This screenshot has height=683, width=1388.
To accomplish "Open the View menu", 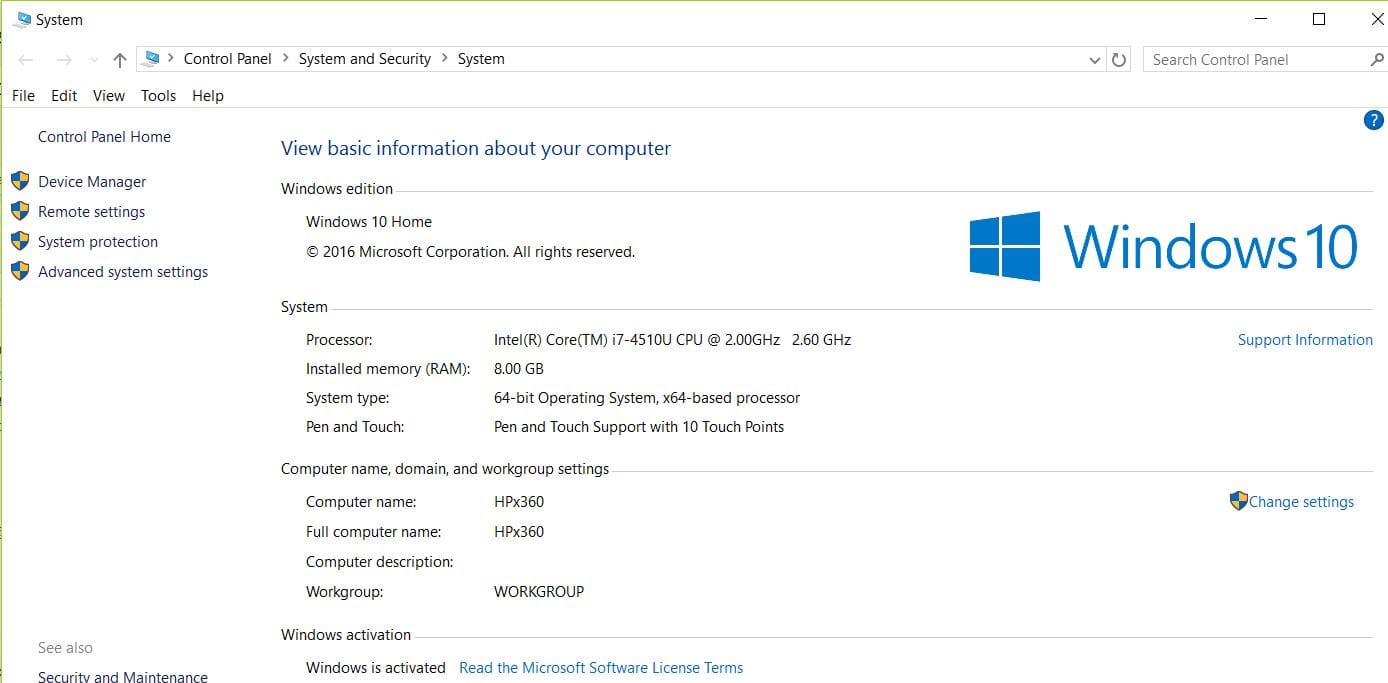I will [109, 96].
